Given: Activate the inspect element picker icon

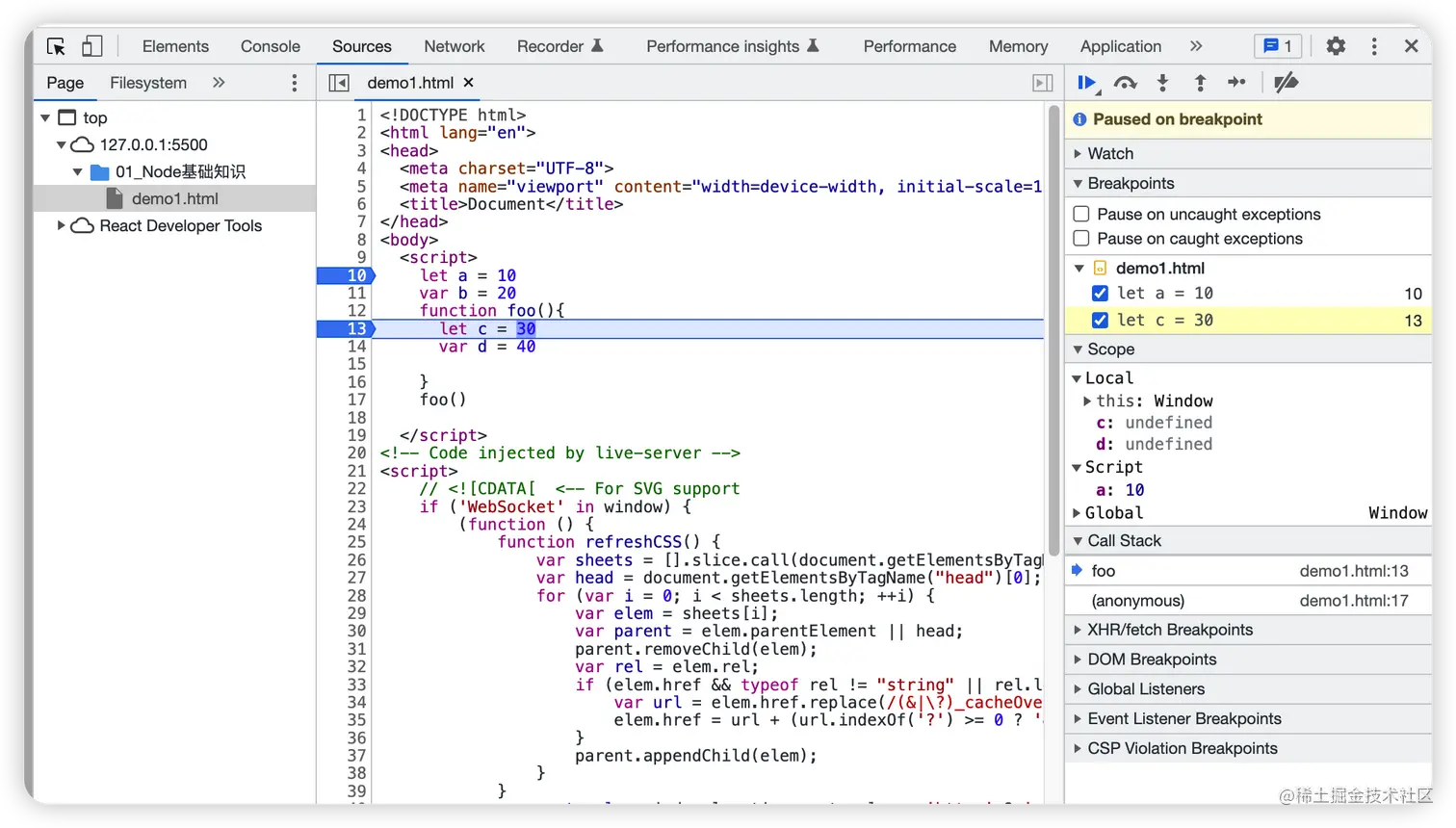Looking at the screenshot, I should [56, 46].
